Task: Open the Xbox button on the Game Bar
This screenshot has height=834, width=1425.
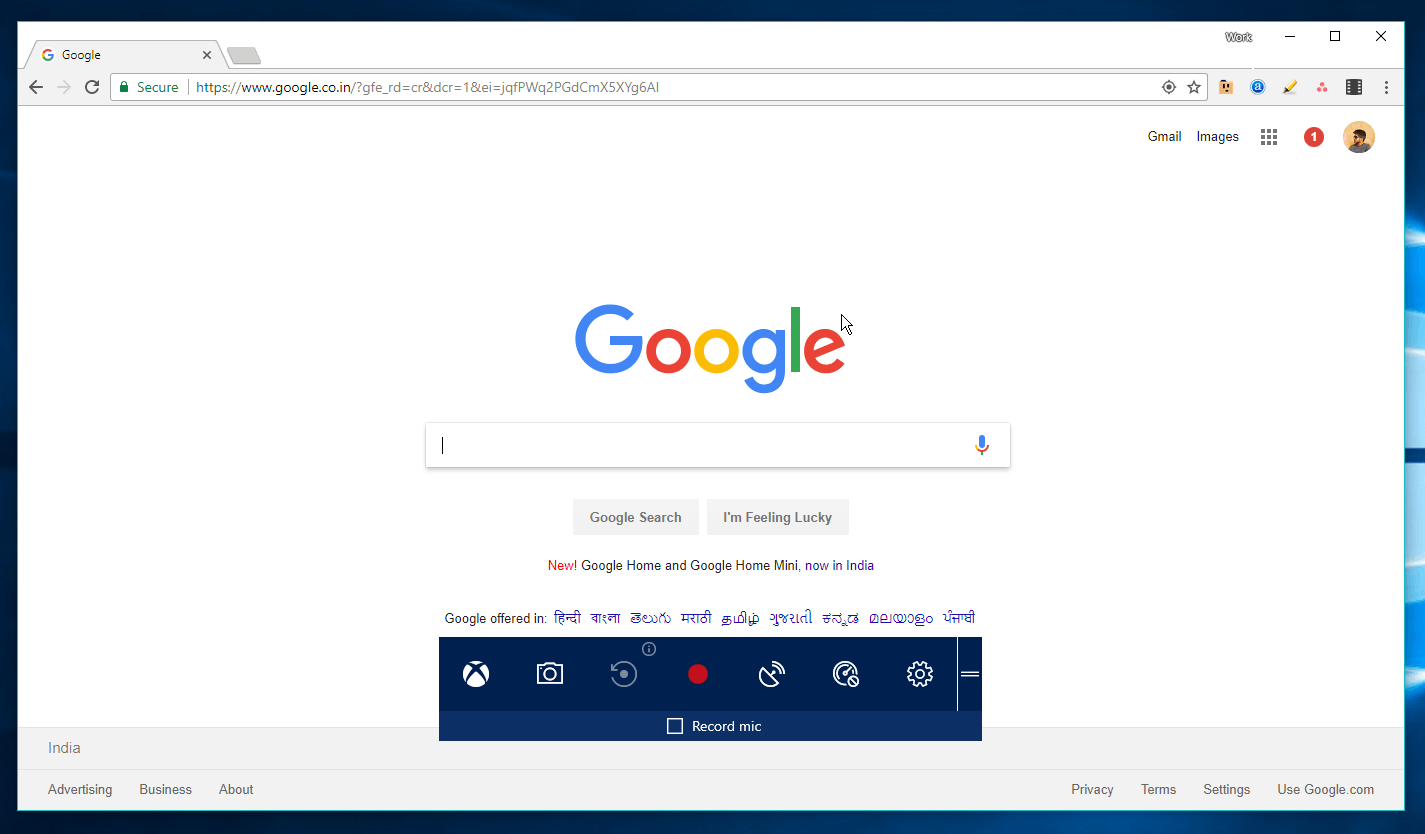Action: (x=475, y=674)
